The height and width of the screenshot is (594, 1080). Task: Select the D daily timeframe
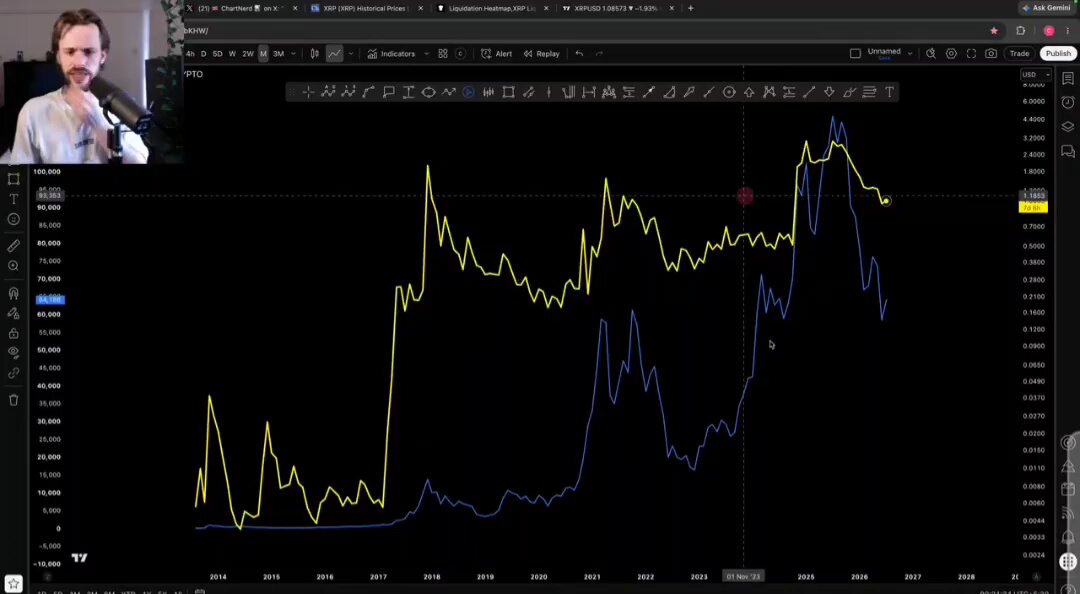click(x=203, y=54)
